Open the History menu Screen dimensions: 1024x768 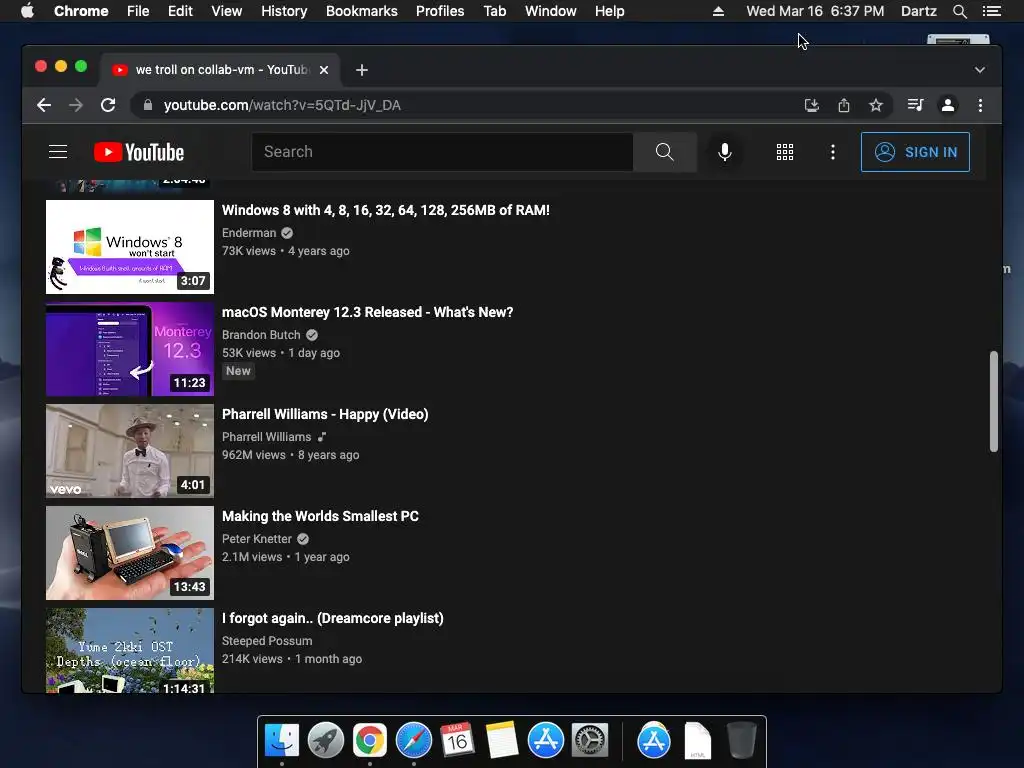tap(283, 11)
